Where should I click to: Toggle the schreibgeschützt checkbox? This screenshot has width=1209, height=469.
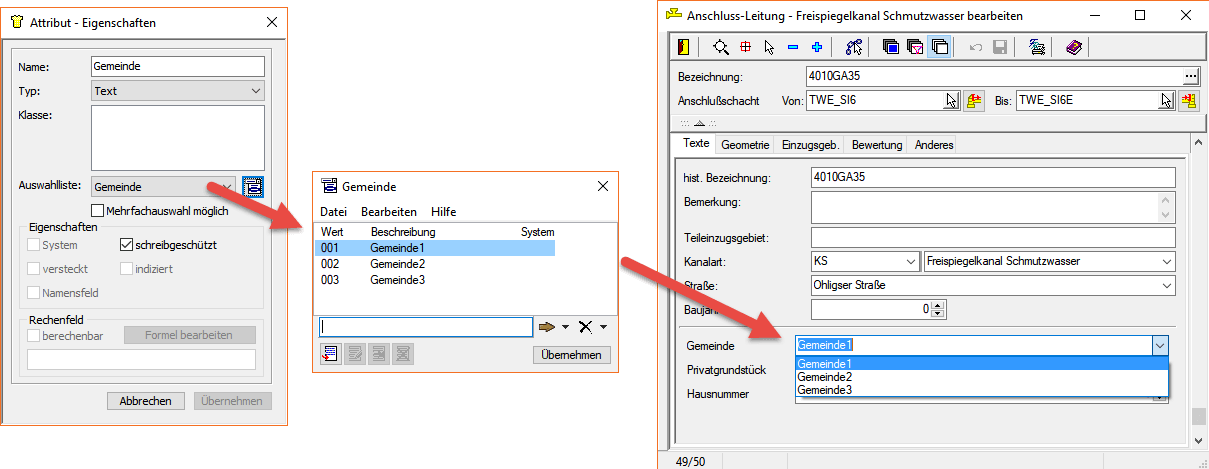pyautogui.click(x=127, y=244)
